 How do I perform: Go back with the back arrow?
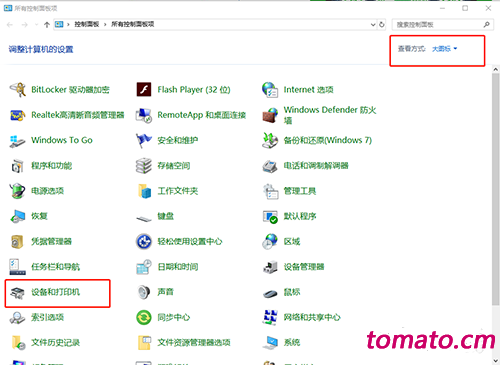[x=10, y=24]
